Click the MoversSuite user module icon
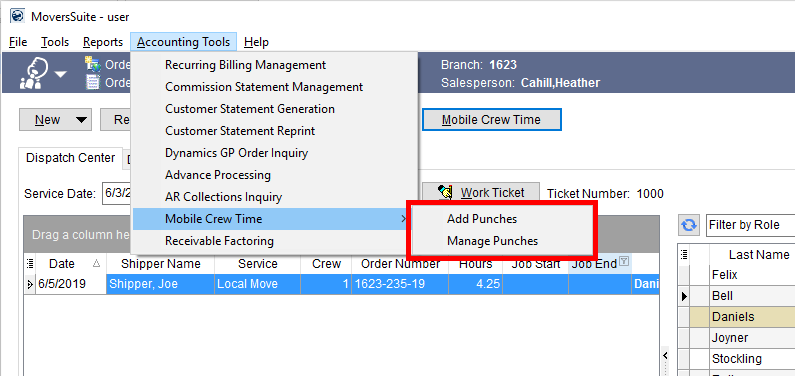The width and height of the screenshot is (795, 376). [x=34, y=73]
